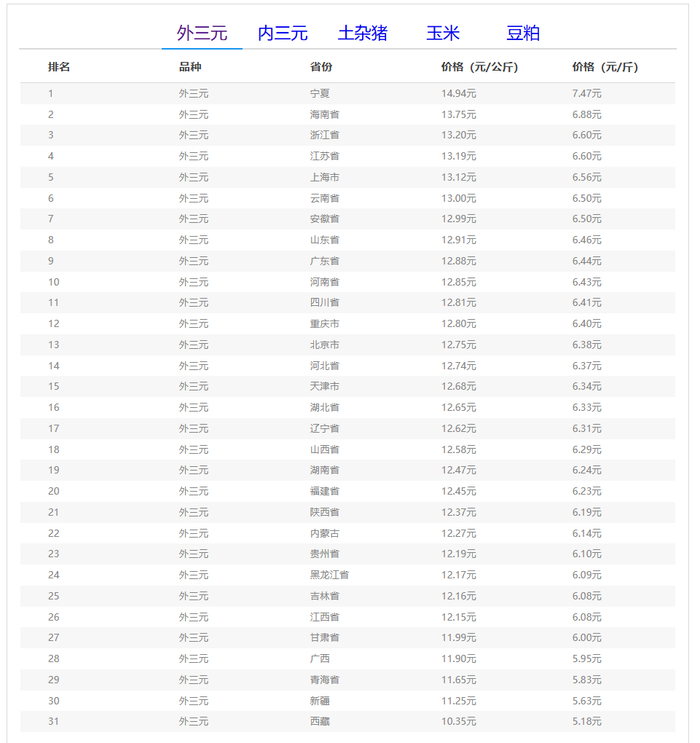This screenshot has height=743, width=700.
Task: Select province cell 江西省
Action: pos(325,617)
